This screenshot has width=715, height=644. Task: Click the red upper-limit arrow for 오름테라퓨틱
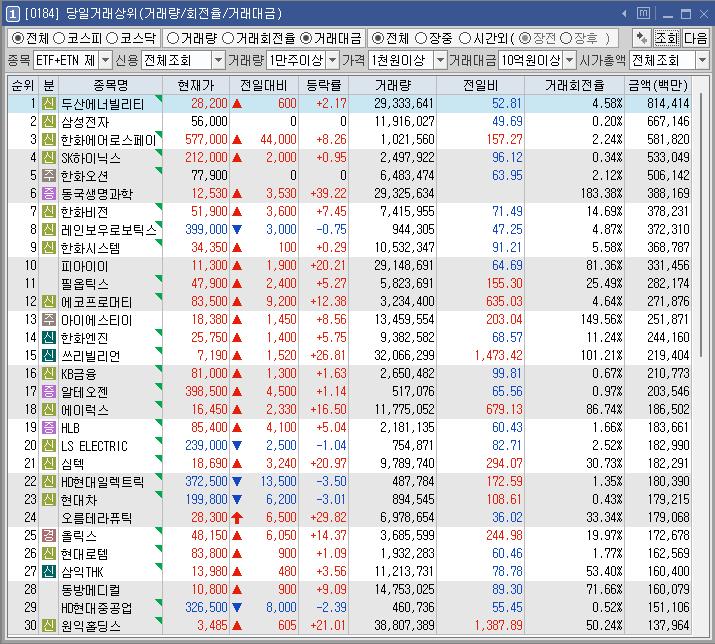click(x=237, y=518)
